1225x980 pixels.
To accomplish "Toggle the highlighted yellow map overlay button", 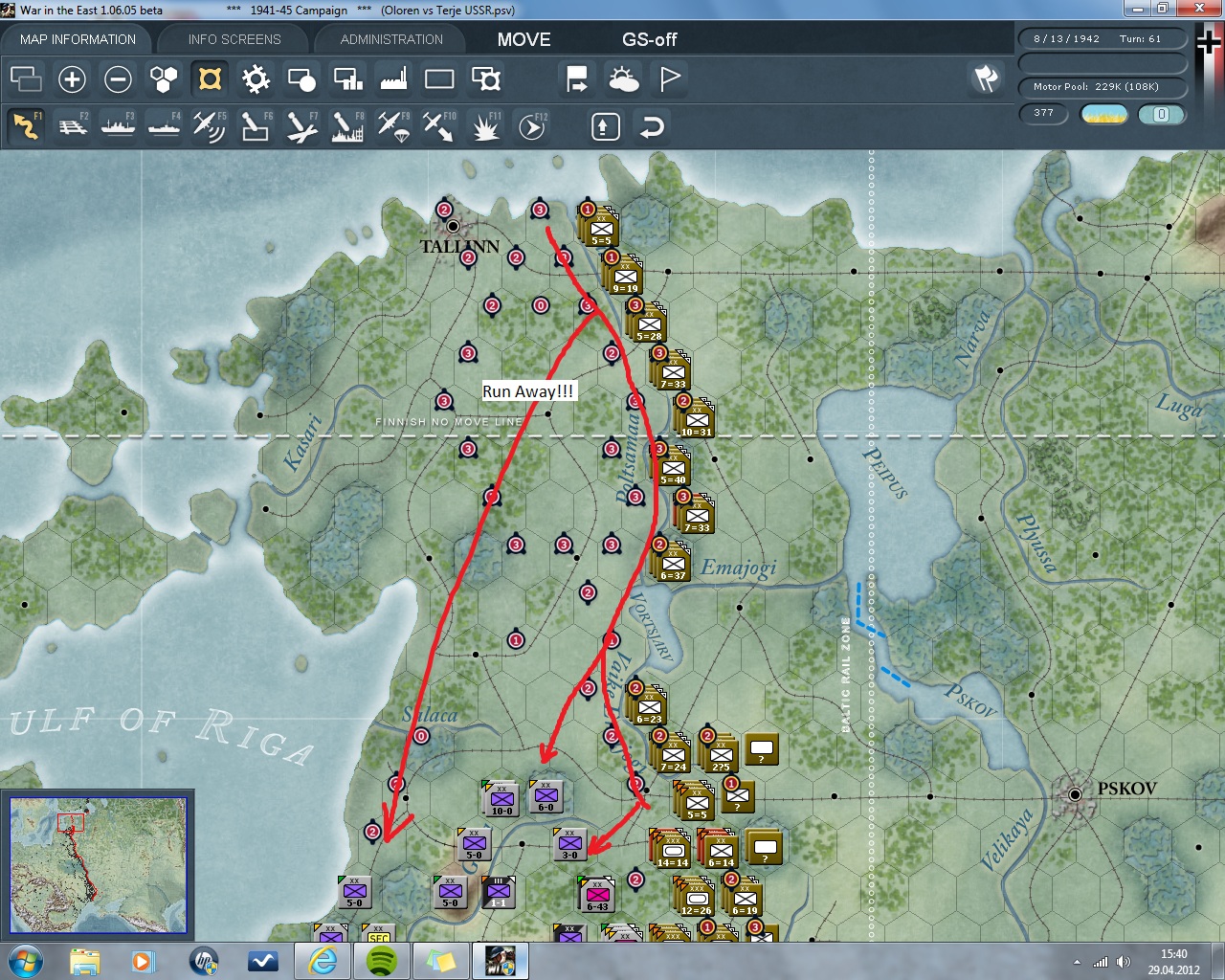I will point(210,78).
